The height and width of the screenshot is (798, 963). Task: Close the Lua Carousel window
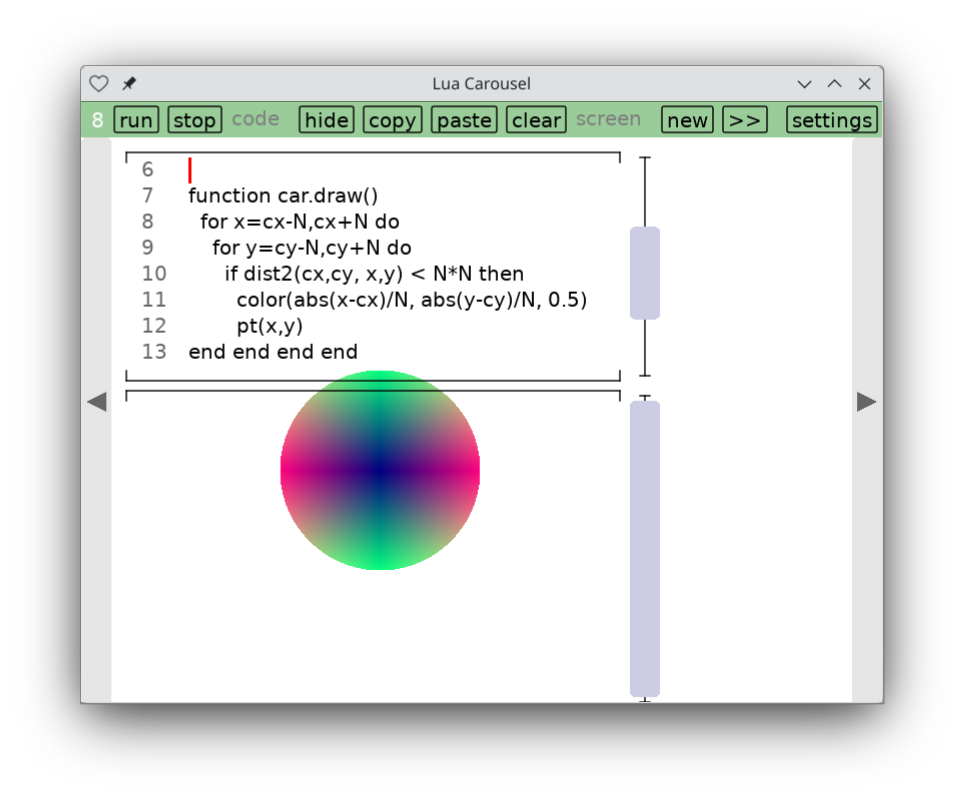[865, 84]
